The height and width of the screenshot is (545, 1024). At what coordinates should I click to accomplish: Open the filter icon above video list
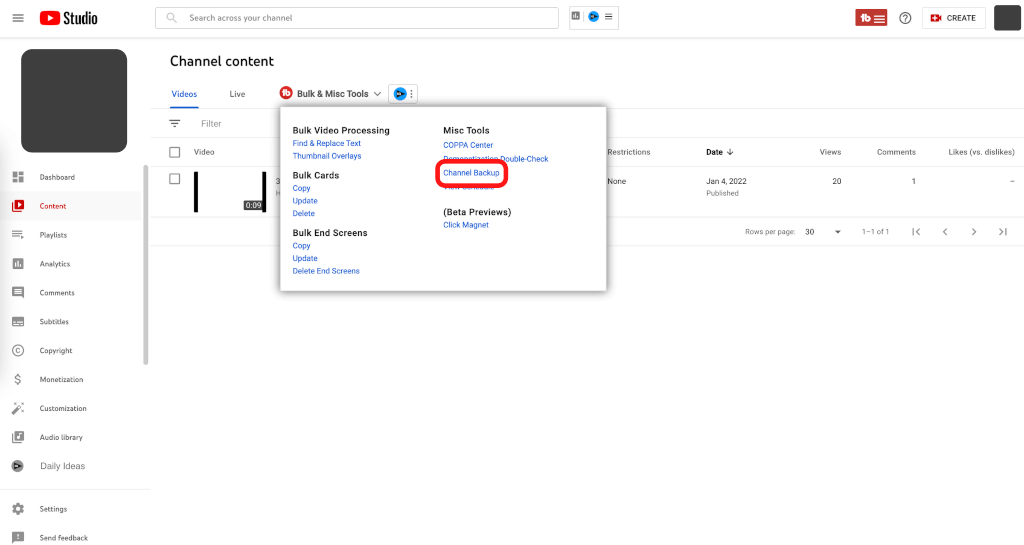click(x=175, y=123)
